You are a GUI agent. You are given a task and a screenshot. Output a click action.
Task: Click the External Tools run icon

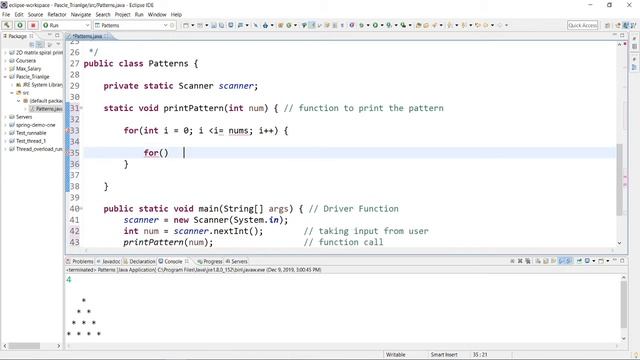tap(403, 25)
